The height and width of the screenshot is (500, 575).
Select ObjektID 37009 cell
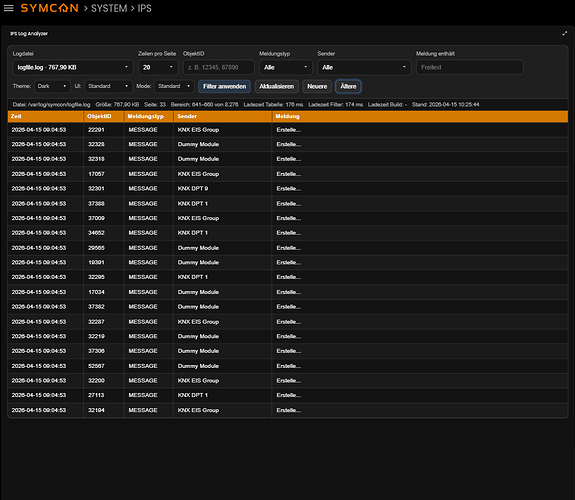(x=104, y=218)
